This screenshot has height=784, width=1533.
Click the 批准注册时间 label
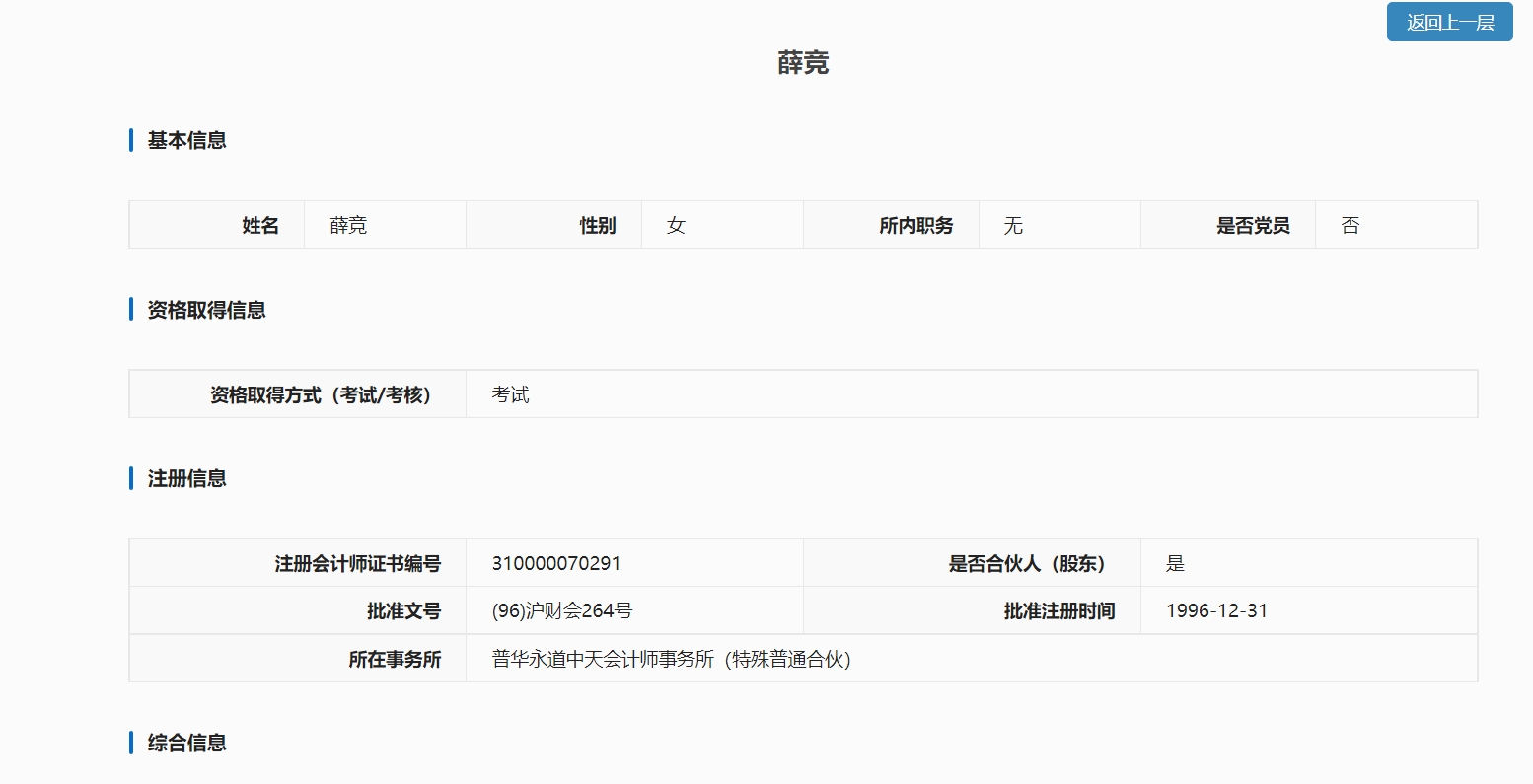1058,610
